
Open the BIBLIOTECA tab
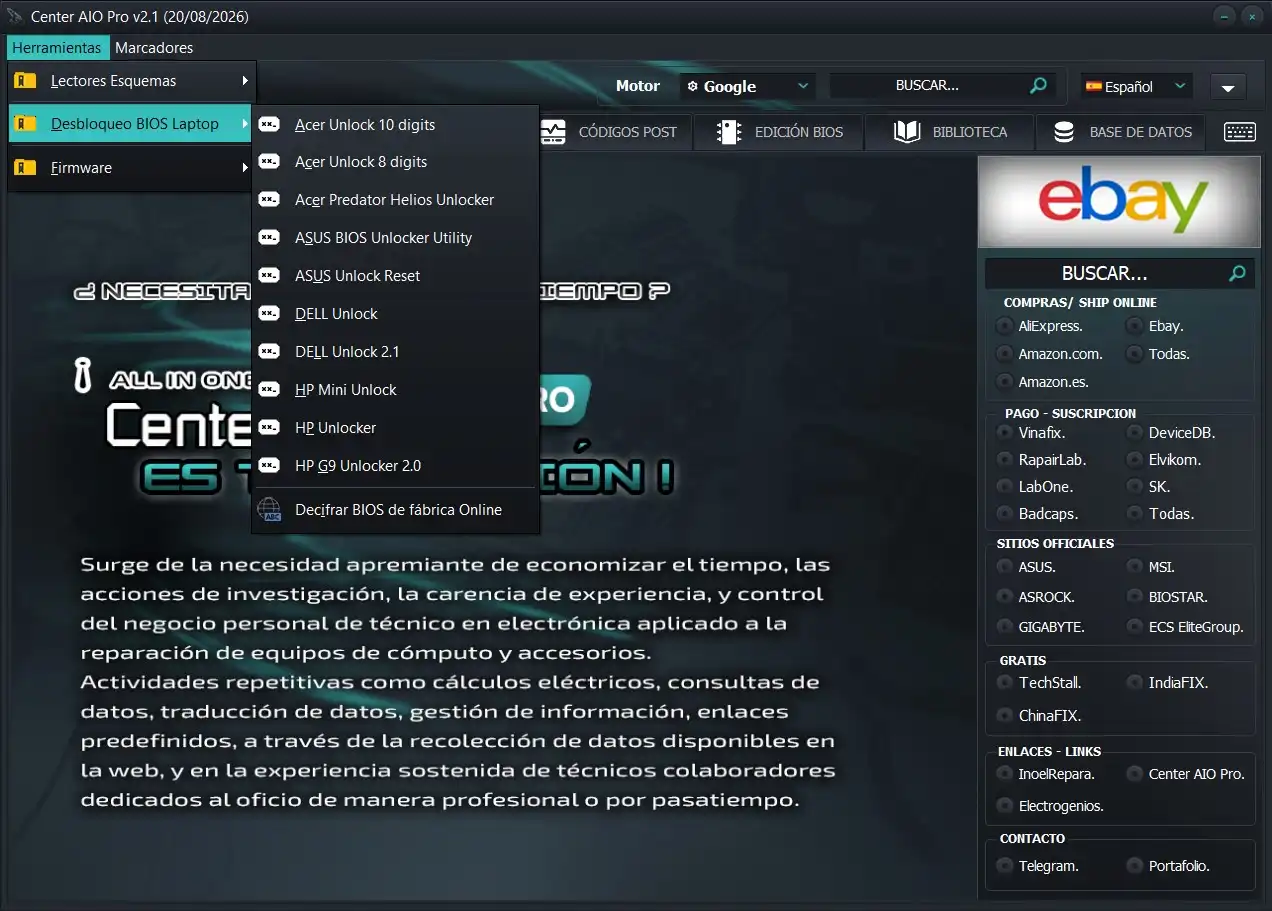point(950,132)
